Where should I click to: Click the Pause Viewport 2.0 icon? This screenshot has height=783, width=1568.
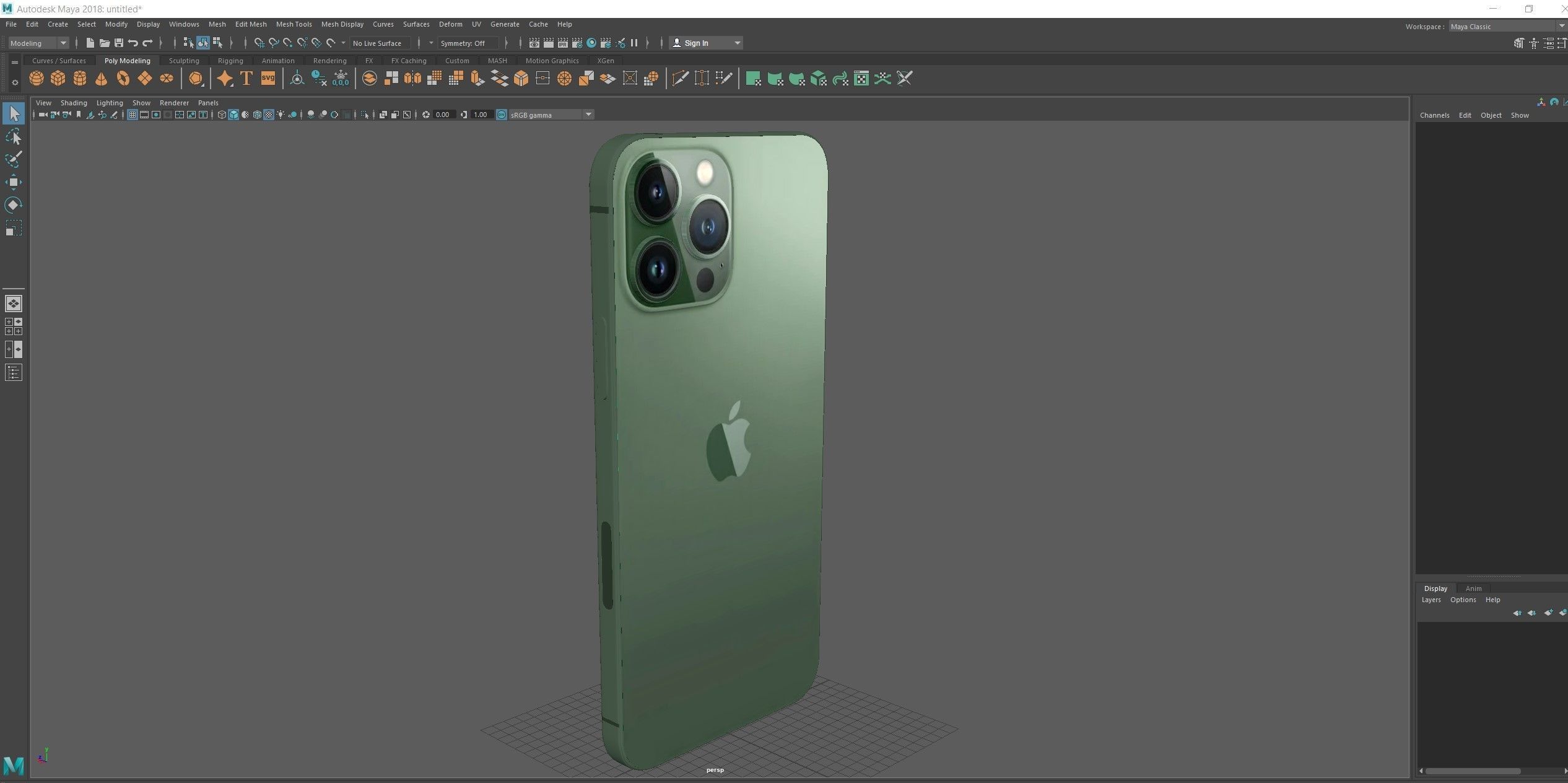634,43
